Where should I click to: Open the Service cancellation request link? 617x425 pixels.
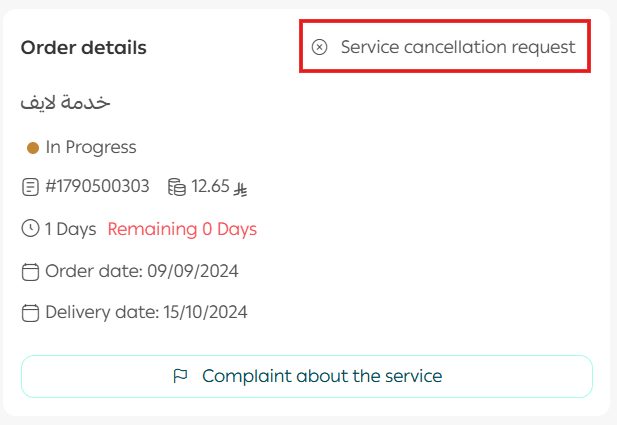pos(457,47)
